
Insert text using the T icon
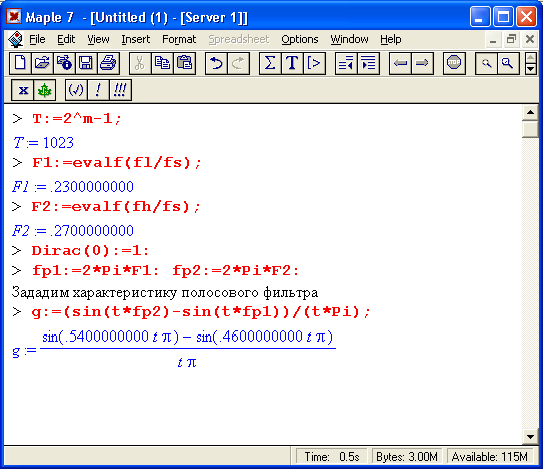tap(292, 63)
